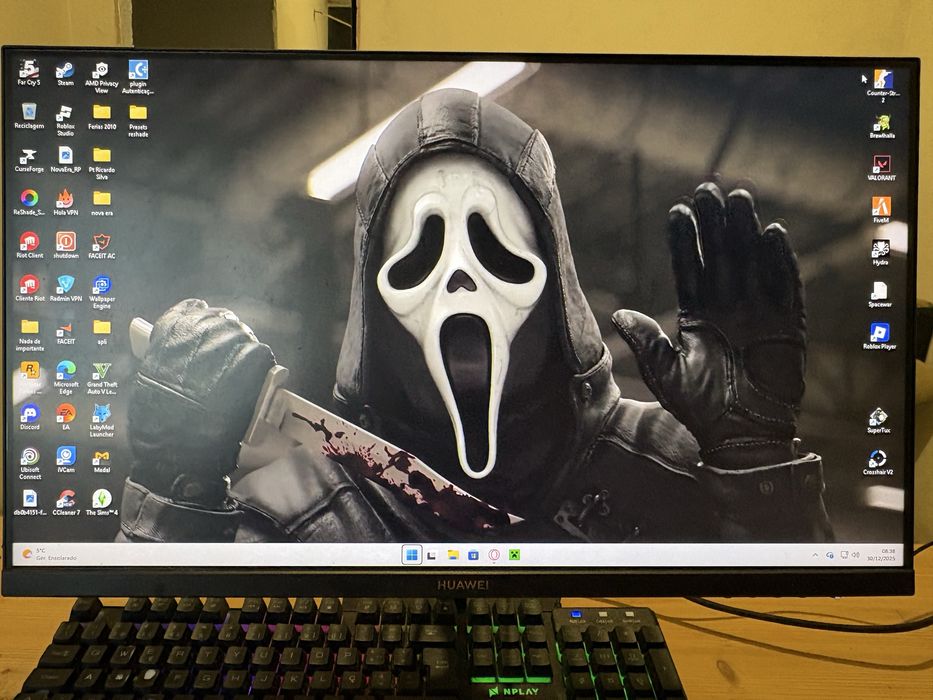933x700 pixels.
Task: Launch iVCam from the desktop
Action: pos(65,460)
